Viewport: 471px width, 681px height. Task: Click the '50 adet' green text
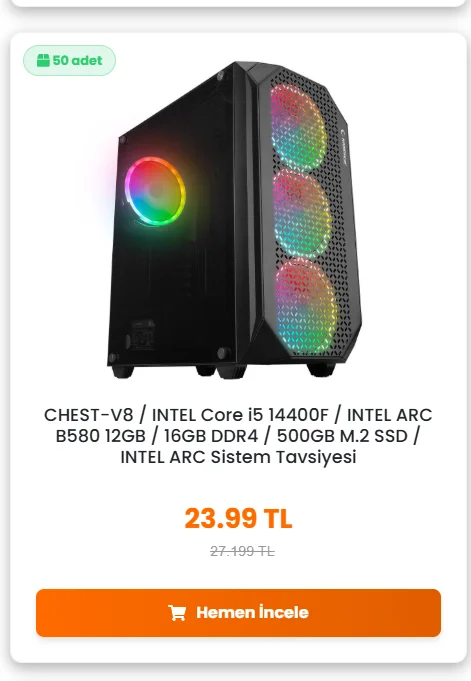pos(77,60)
